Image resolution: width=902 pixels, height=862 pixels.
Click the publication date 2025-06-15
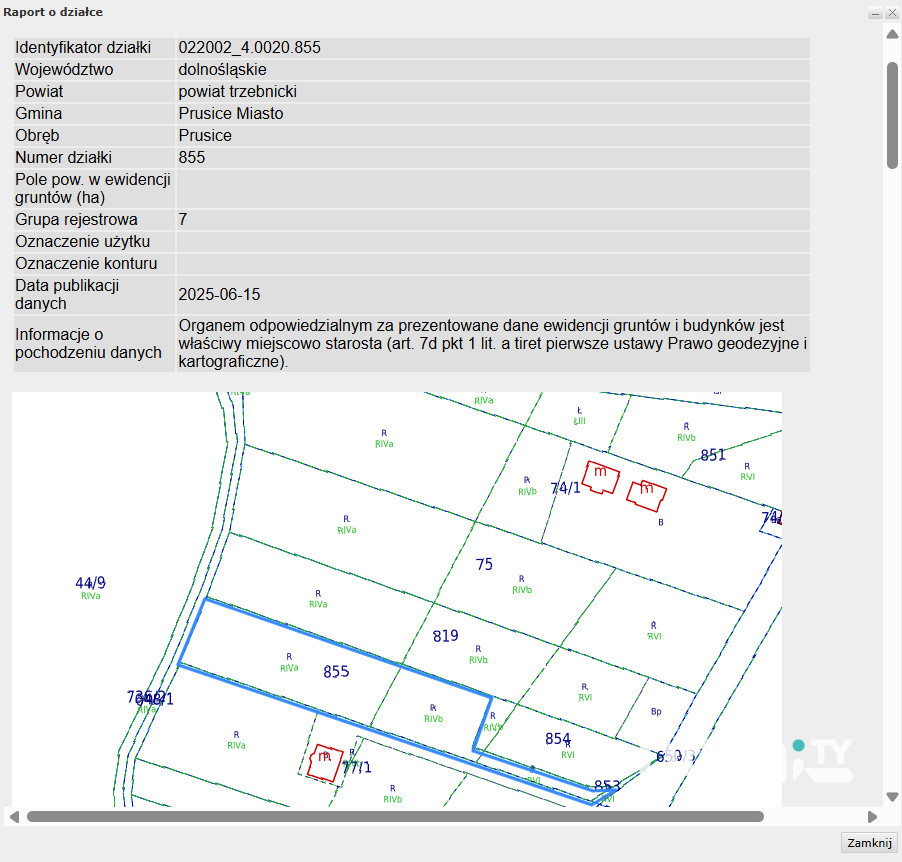tap(219, 295)
